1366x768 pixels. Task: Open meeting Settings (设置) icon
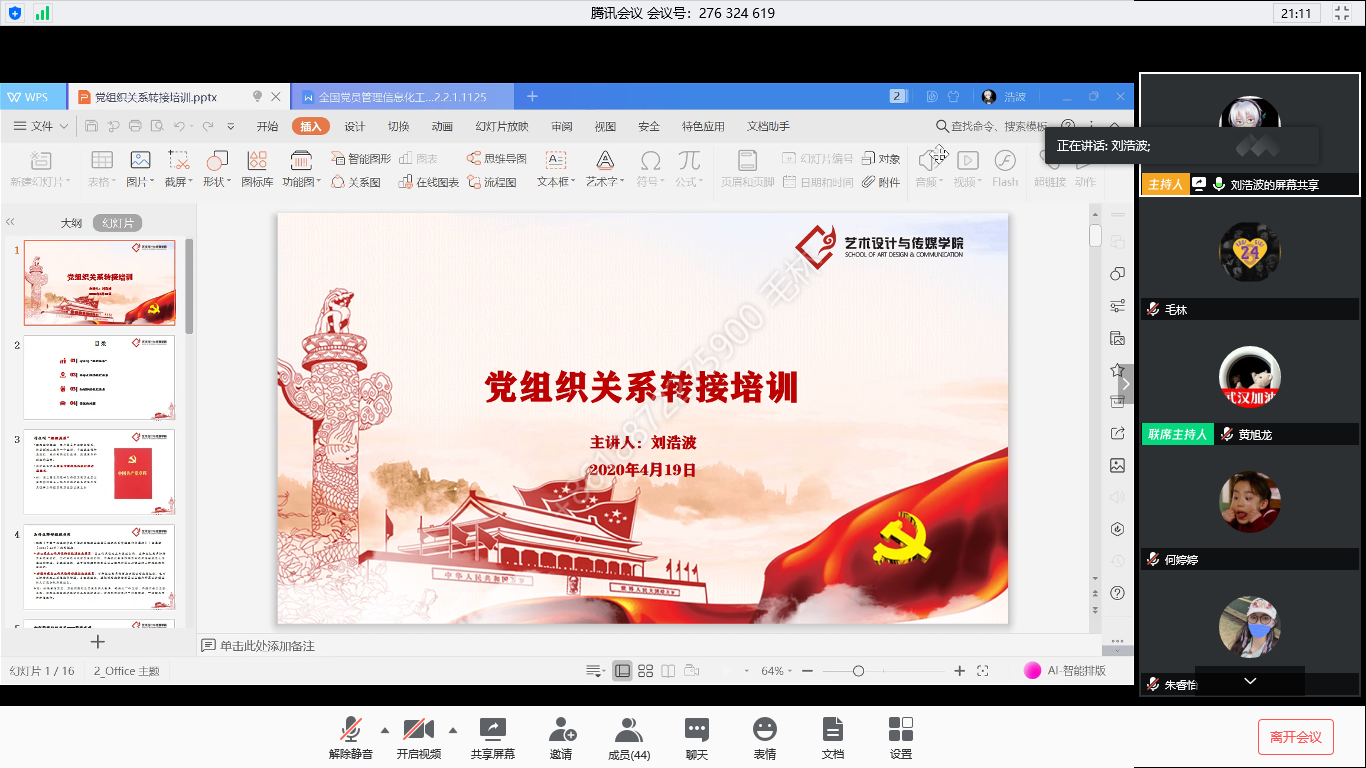point(900,730)
